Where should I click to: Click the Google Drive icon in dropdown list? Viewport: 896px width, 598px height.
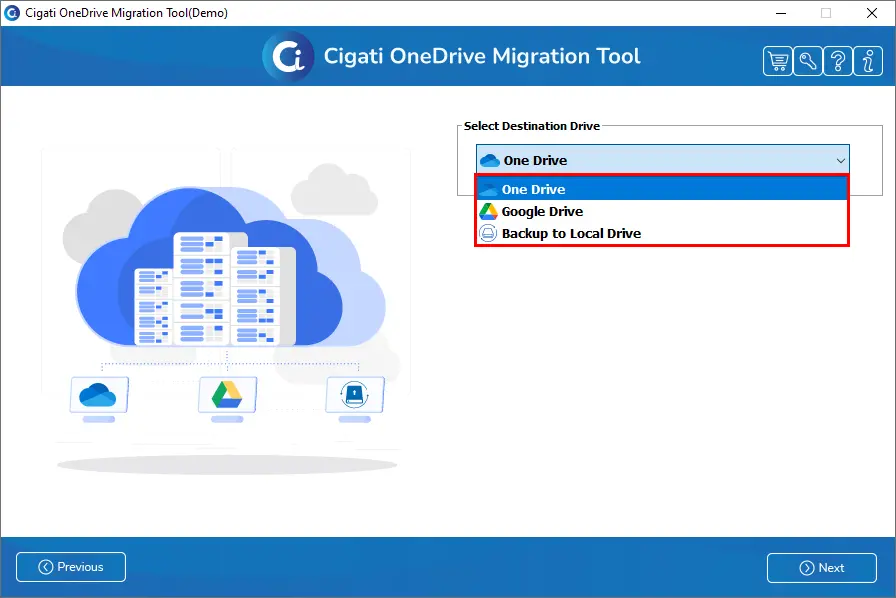point(488,212)
